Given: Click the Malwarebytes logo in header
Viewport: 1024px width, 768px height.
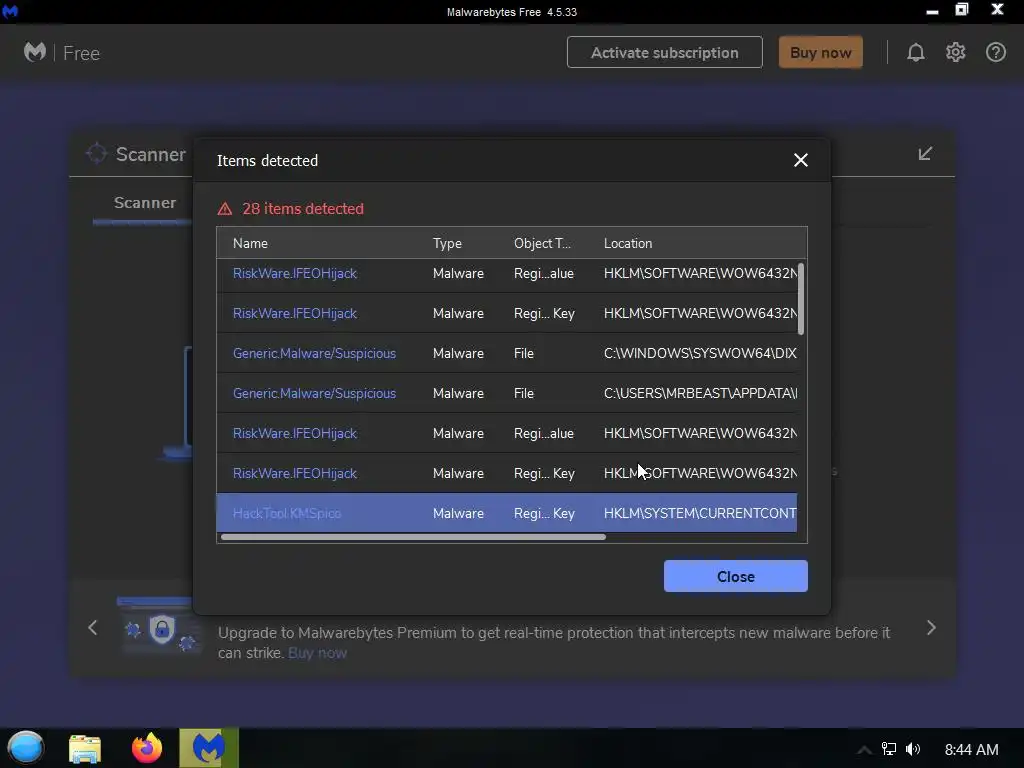Looking at the screenshot, I should pos(35,52).
